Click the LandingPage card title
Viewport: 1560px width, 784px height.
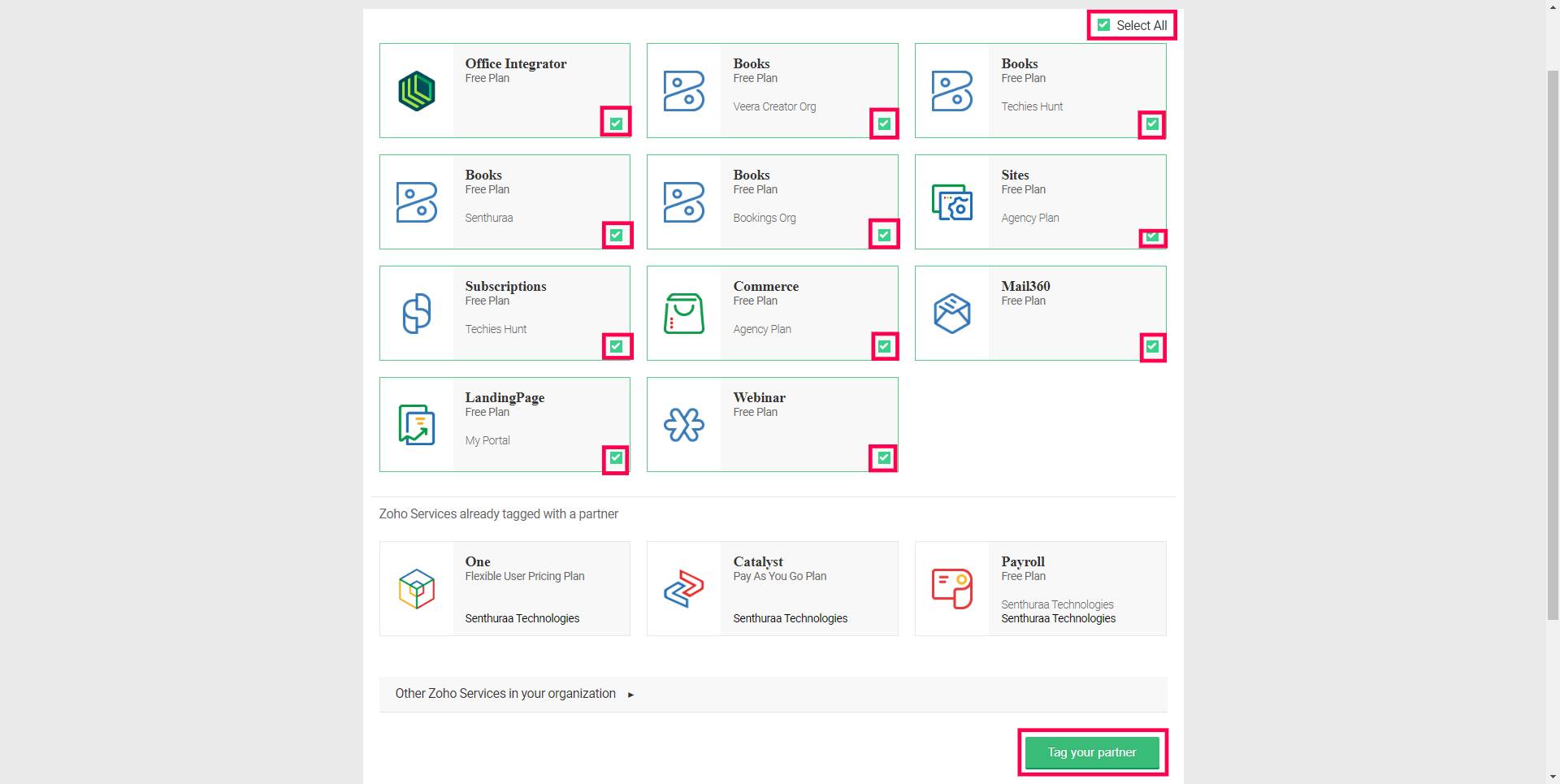click(x=505, y=397)
